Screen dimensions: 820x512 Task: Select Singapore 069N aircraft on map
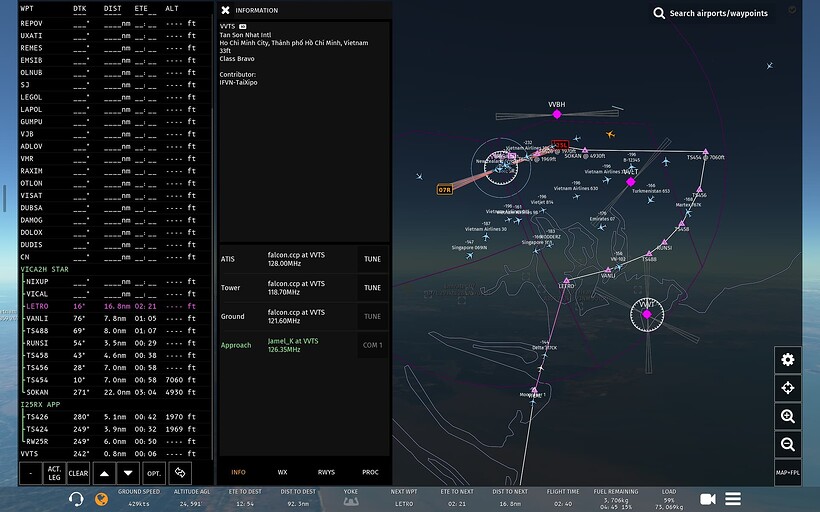469,255
